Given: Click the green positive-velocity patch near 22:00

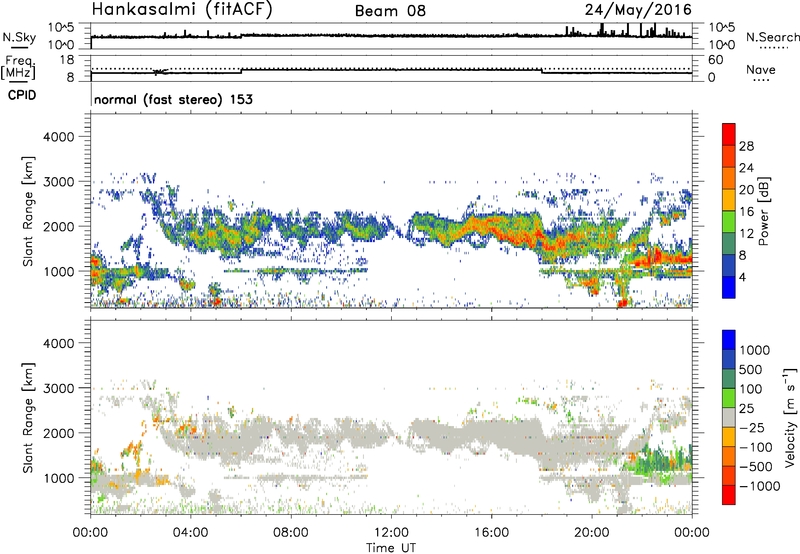Looking at the screenshot, I should (657, 458).
